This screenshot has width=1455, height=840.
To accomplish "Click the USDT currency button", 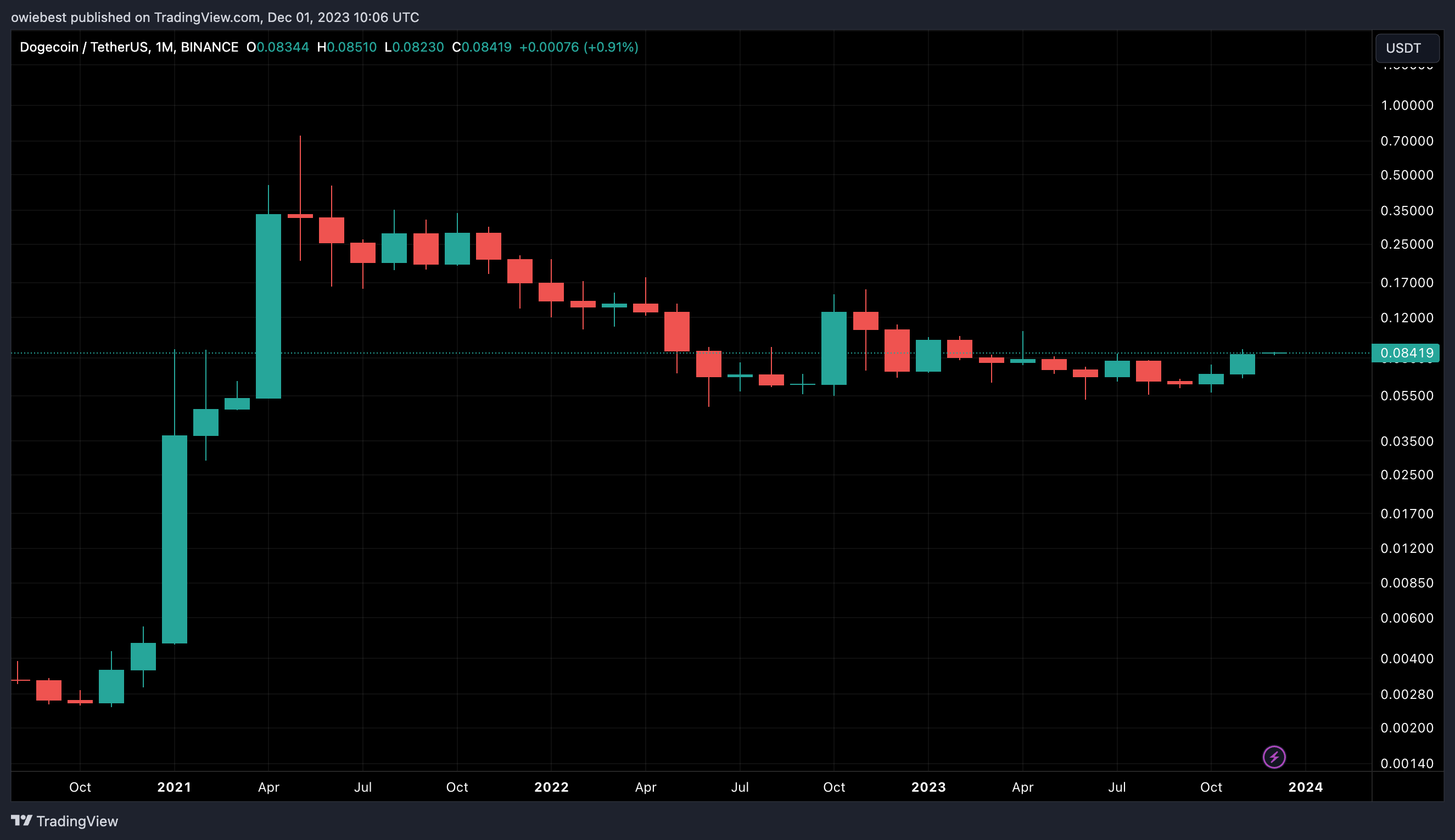I will click(x=1407, y=48).
